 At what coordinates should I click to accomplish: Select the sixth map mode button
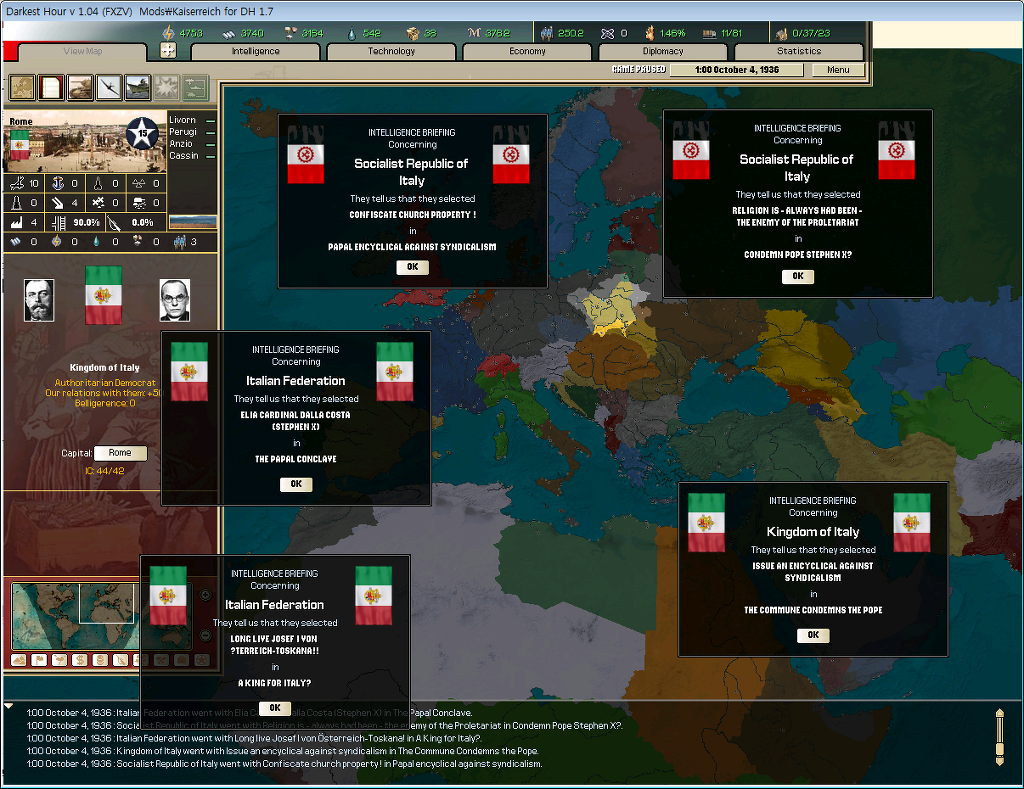click(120, 660)
